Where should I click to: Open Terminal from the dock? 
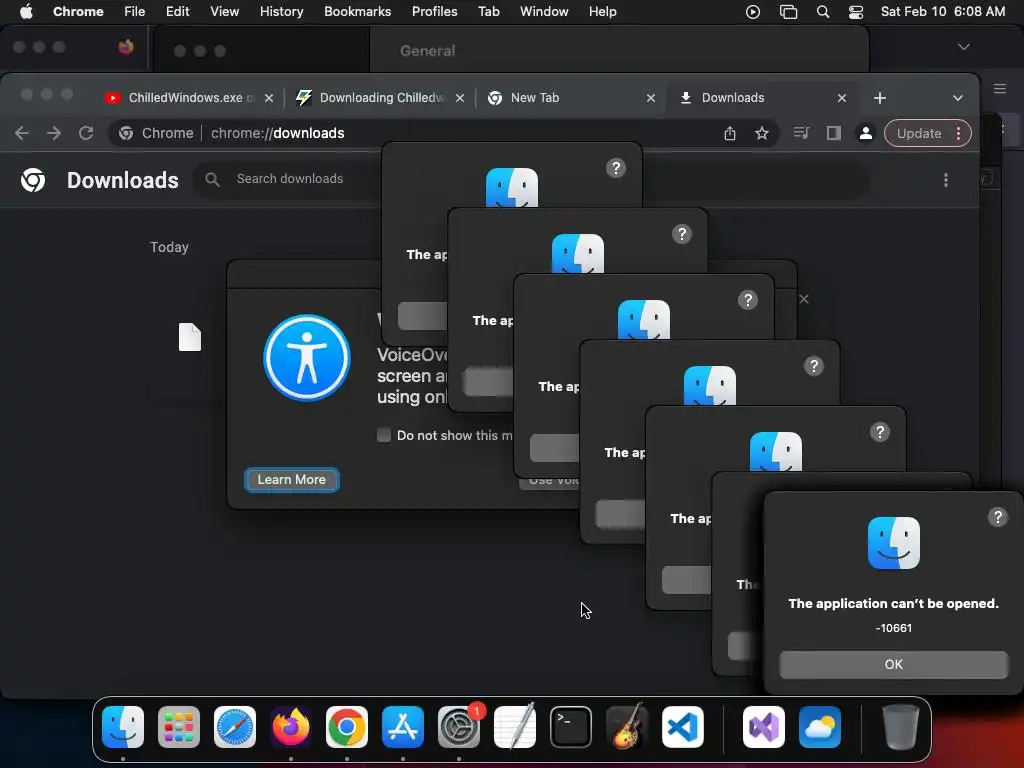click(x=571, y=727)
